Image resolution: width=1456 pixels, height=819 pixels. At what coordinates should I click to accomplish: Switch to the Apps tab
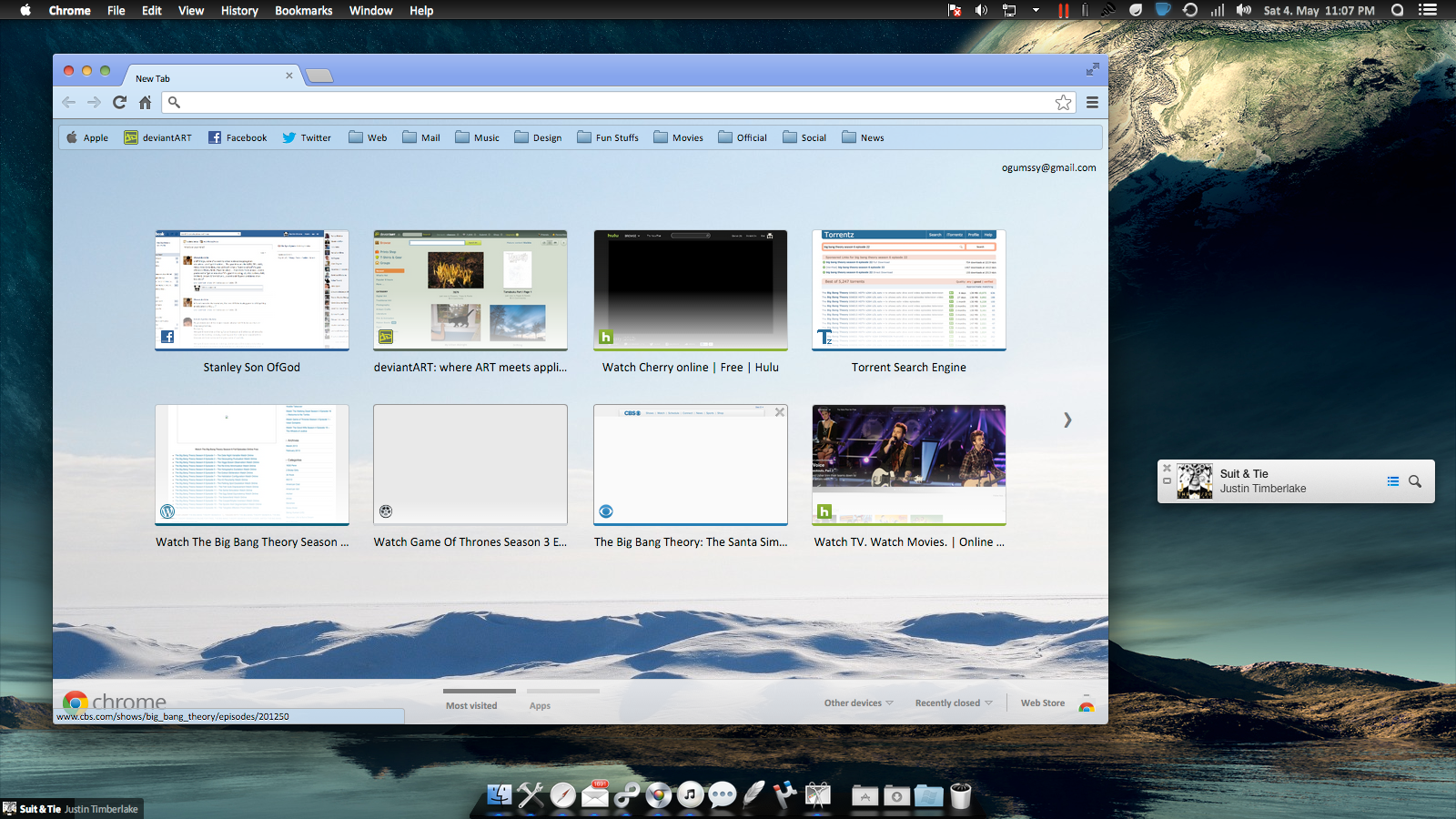click(540, 706)
